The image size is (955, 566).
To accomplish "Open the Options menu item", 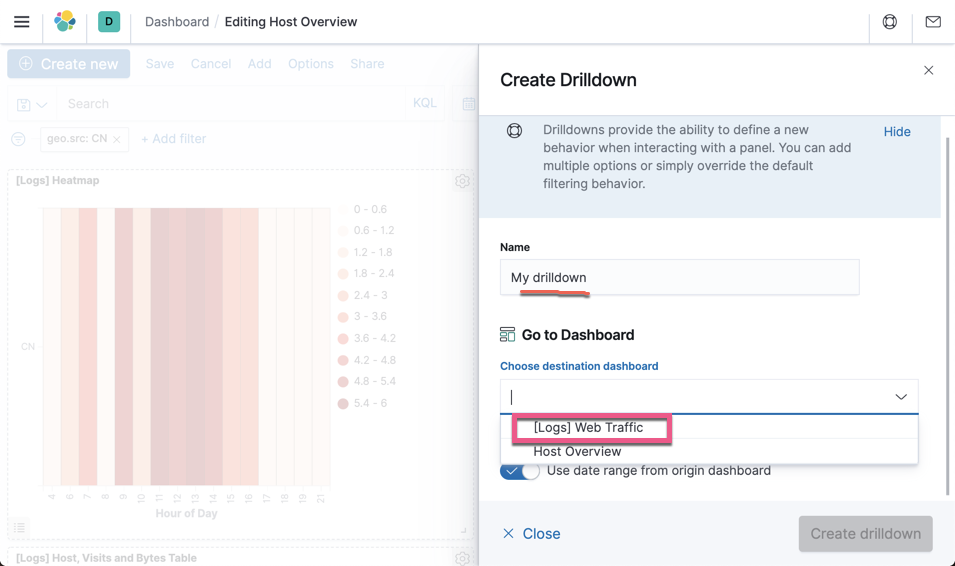I will [311, 64].
